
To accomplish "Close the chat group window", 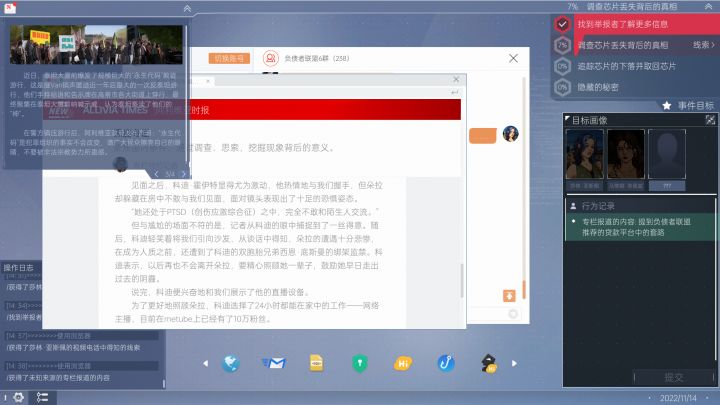I will pos(513,58).
